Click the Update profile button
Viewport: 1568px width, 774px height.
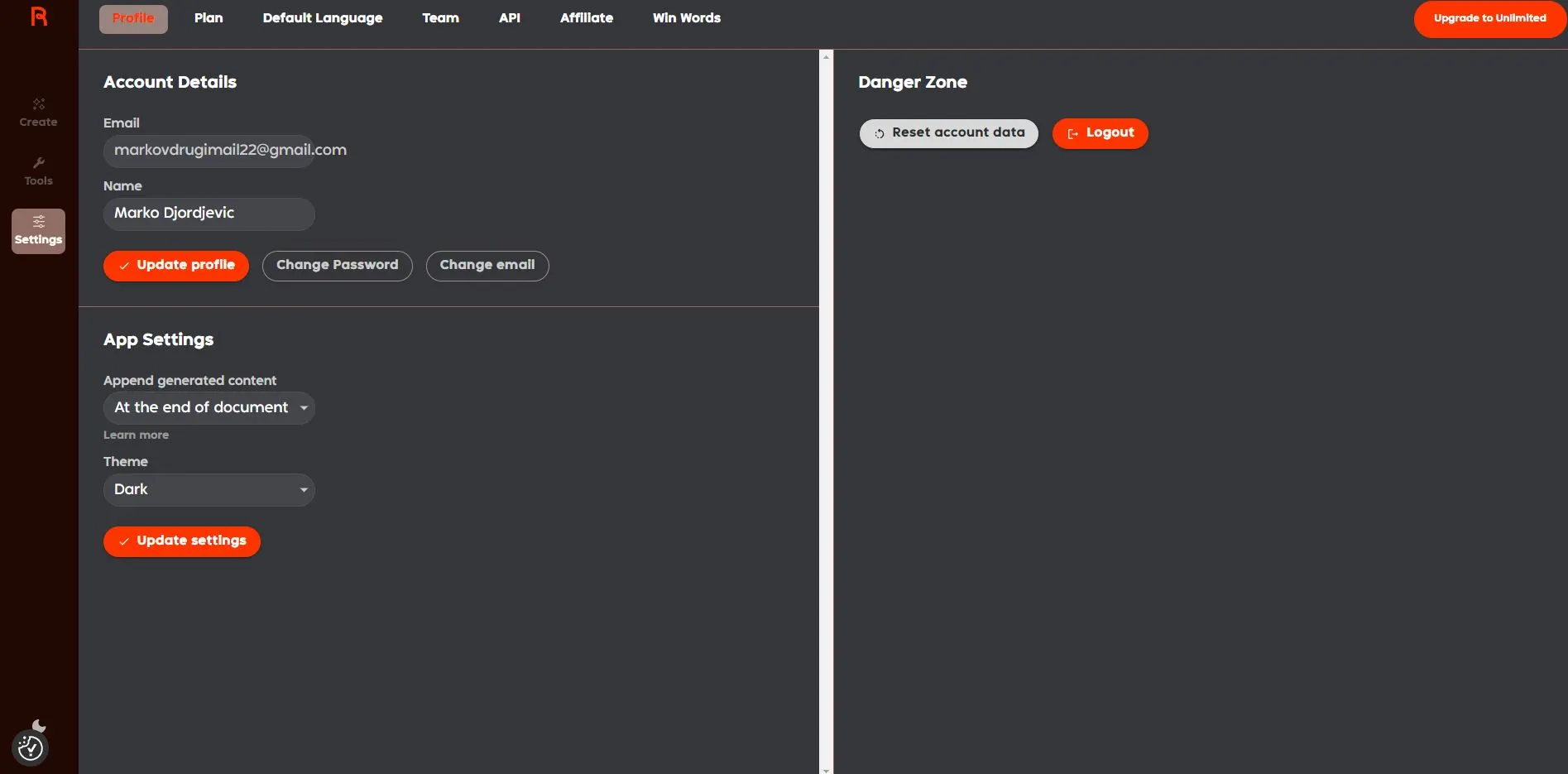pyautogui.click(x=176, y=266)
